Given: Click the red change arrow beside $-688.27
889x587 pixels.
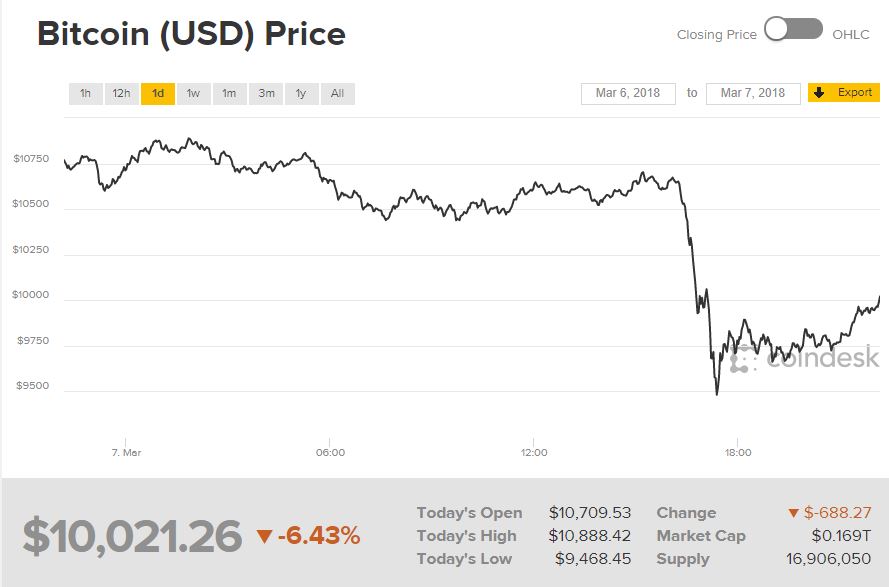Looking at the screenshot, I should (x=794, y=513).
